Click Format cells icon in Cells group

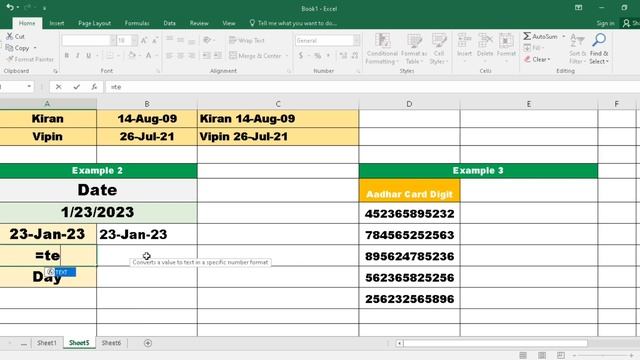click(506, 41)
